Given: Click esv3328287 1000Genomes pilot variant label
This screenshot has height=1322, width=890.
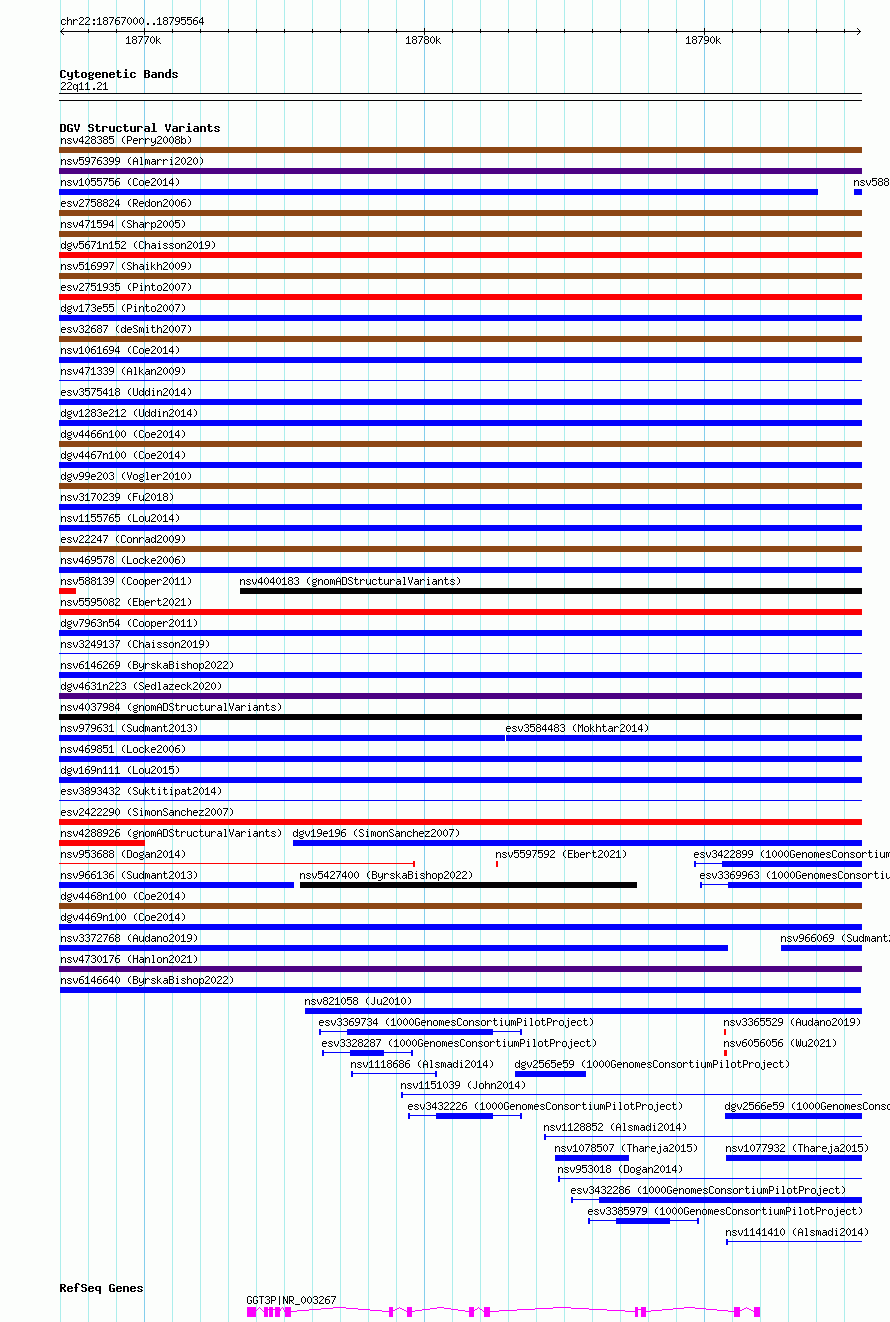Looking at the screenshot, I should (459, 1043).
